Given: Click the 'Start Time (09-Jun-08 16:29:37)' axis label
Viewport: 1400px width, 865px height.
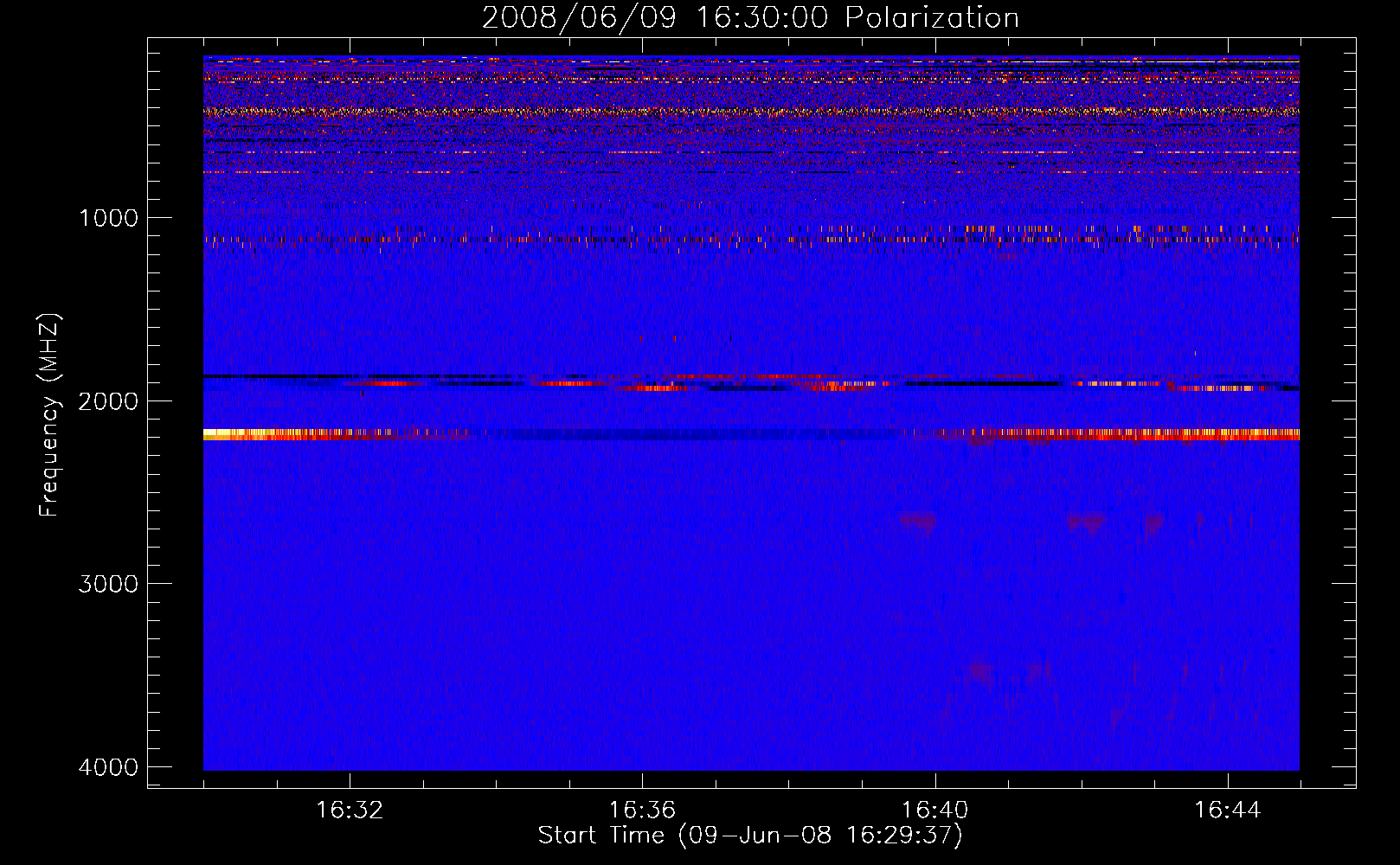Looking at the screenshot, I should pyautogui.click(x=750, y=836).
